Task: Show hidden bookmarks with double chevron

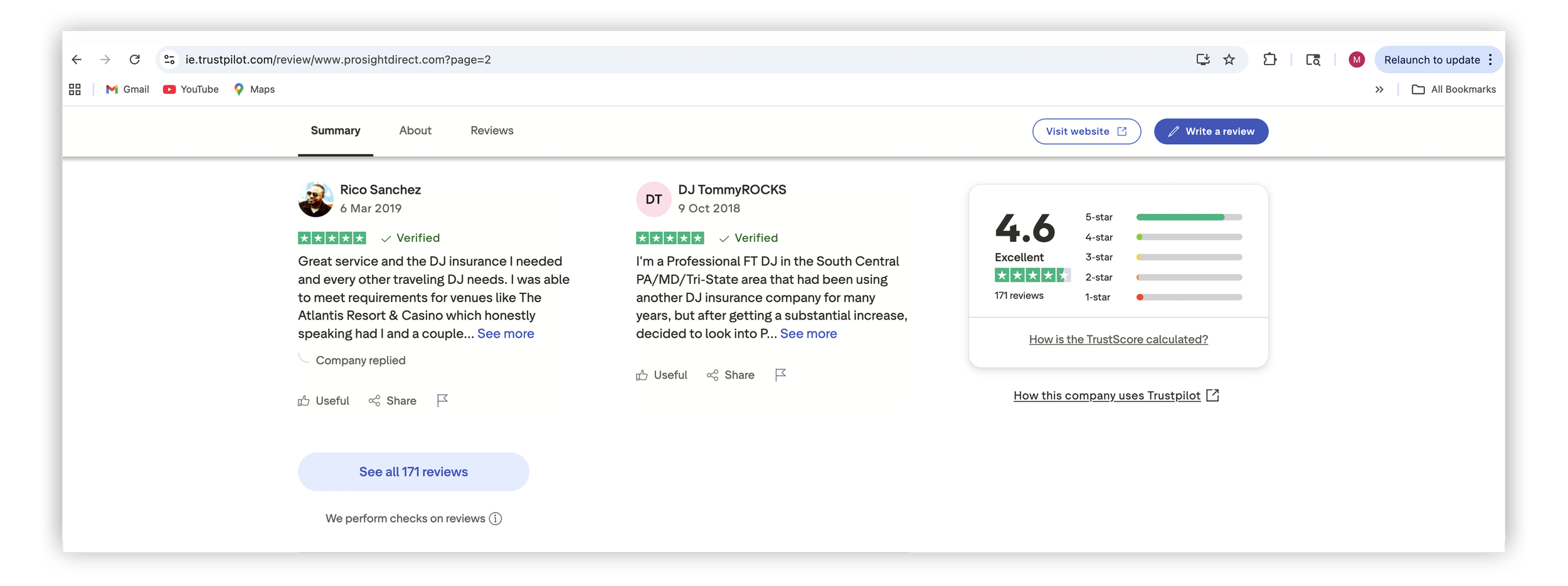Action: [x=1379, y=90]
